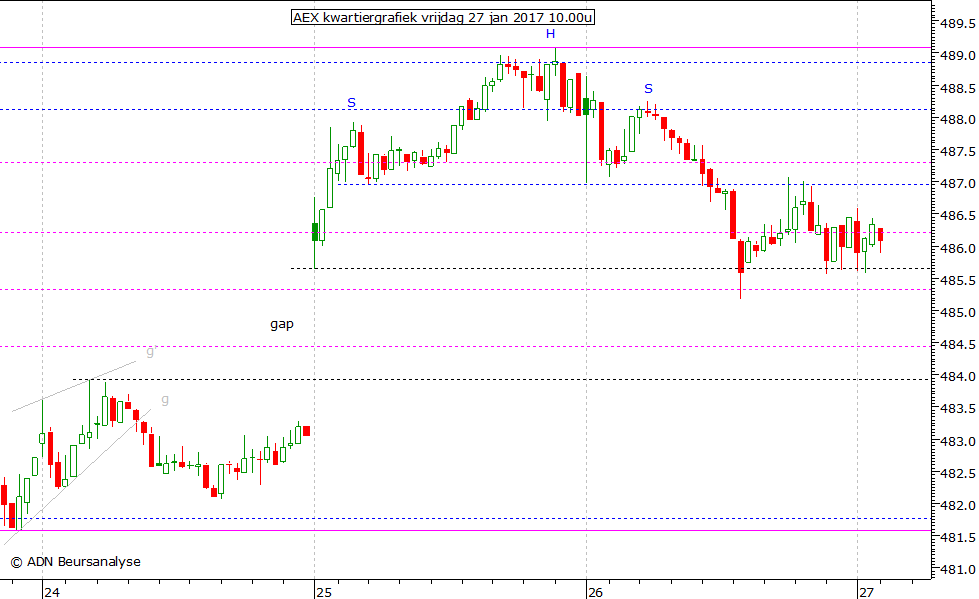Click date label 26 on time axis

pos(596,592)
